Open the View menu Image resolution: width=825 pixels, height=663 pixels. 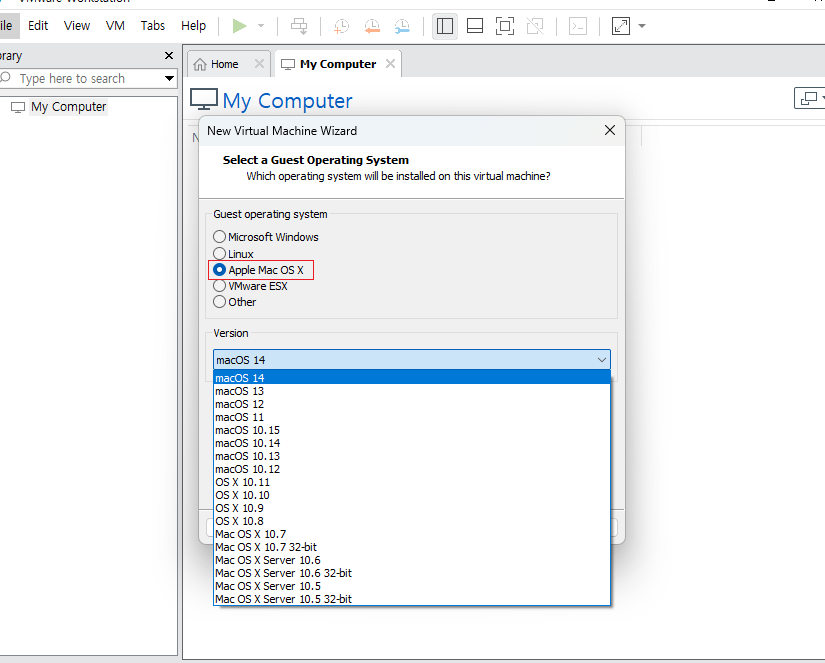click(x=77, y=25)
